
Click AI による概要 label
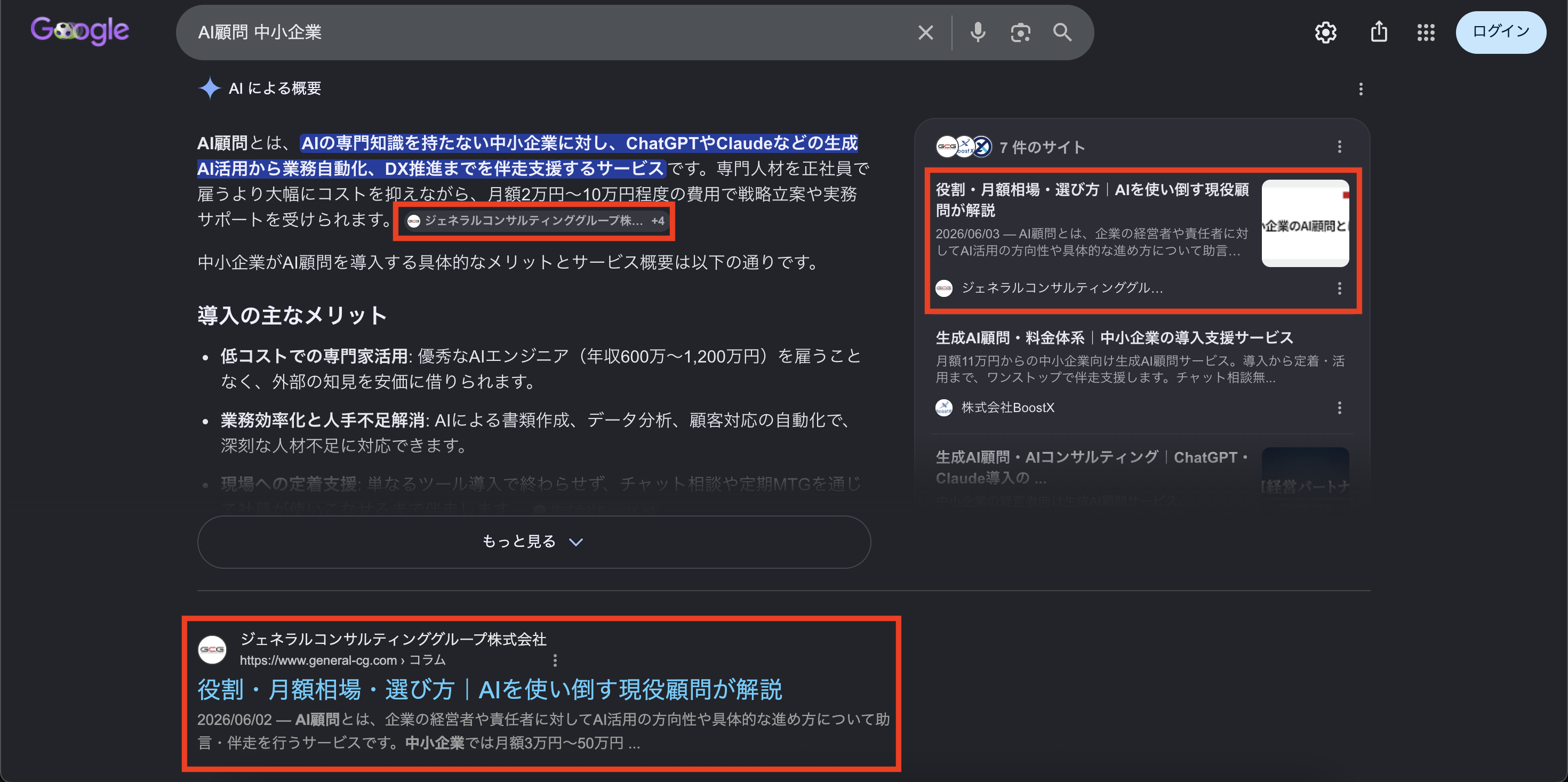pyautogui.click(x=275, y=89)
